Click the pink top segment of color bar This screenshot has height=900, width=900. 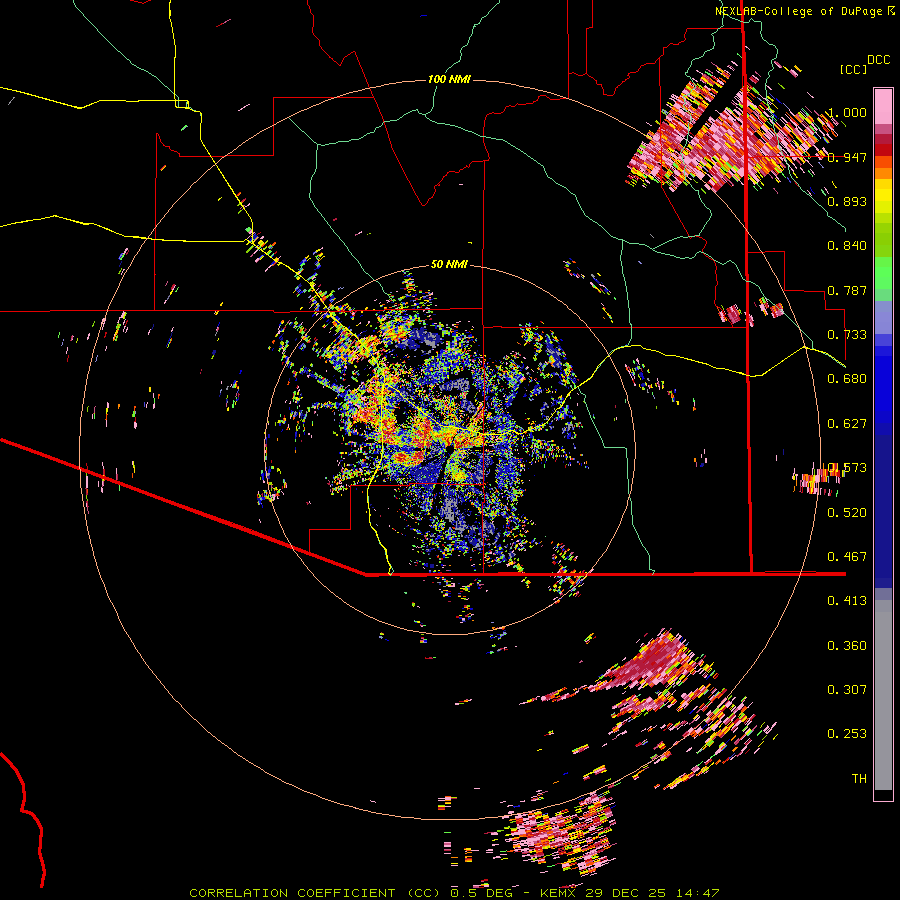click(883, 106)
